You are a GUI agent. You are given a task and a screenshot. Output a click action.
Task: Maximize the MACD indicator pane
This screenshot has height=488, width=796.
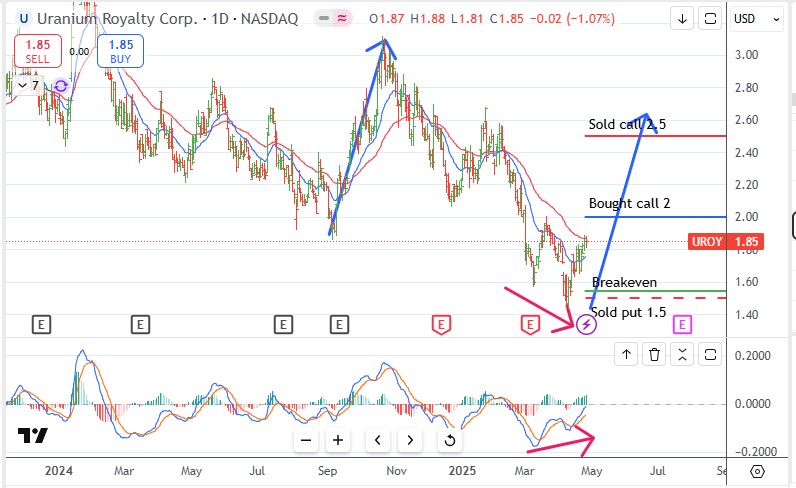tap(710, 354)
